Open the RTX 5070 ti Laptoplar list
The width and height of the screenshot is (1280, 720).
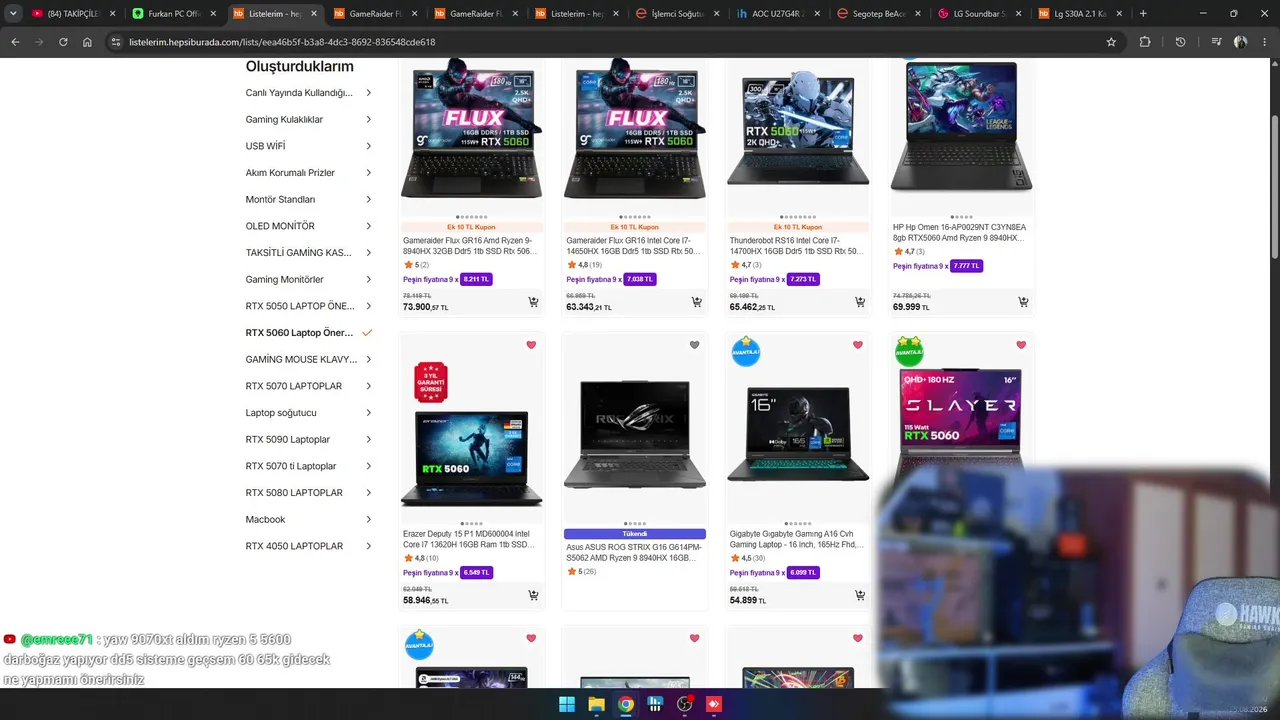(308, 466)
